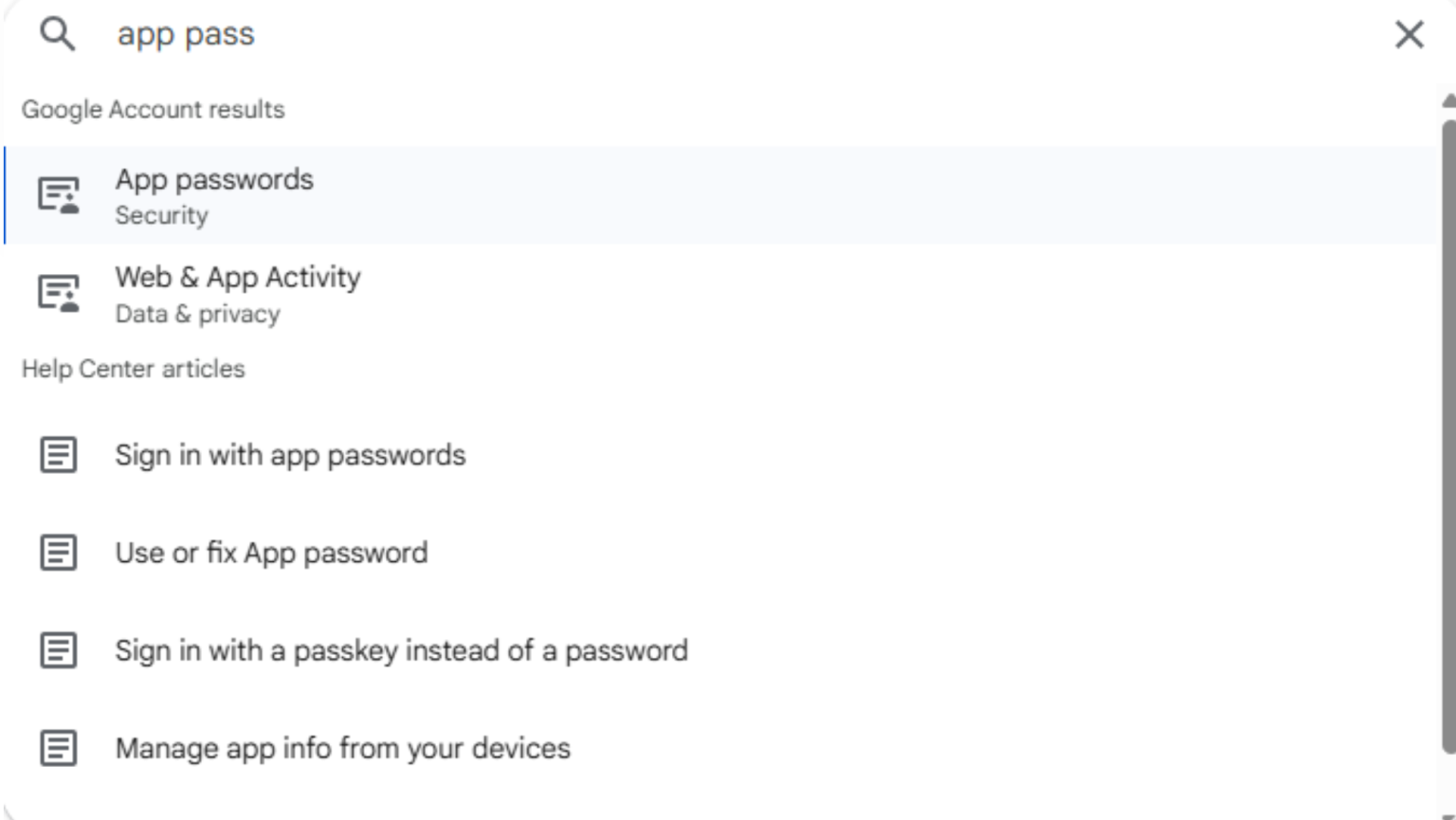Open 'Manage app info from your devices' article
Image resolution: width=1456 pixels, height=820 pixels.
click(342, 748)
